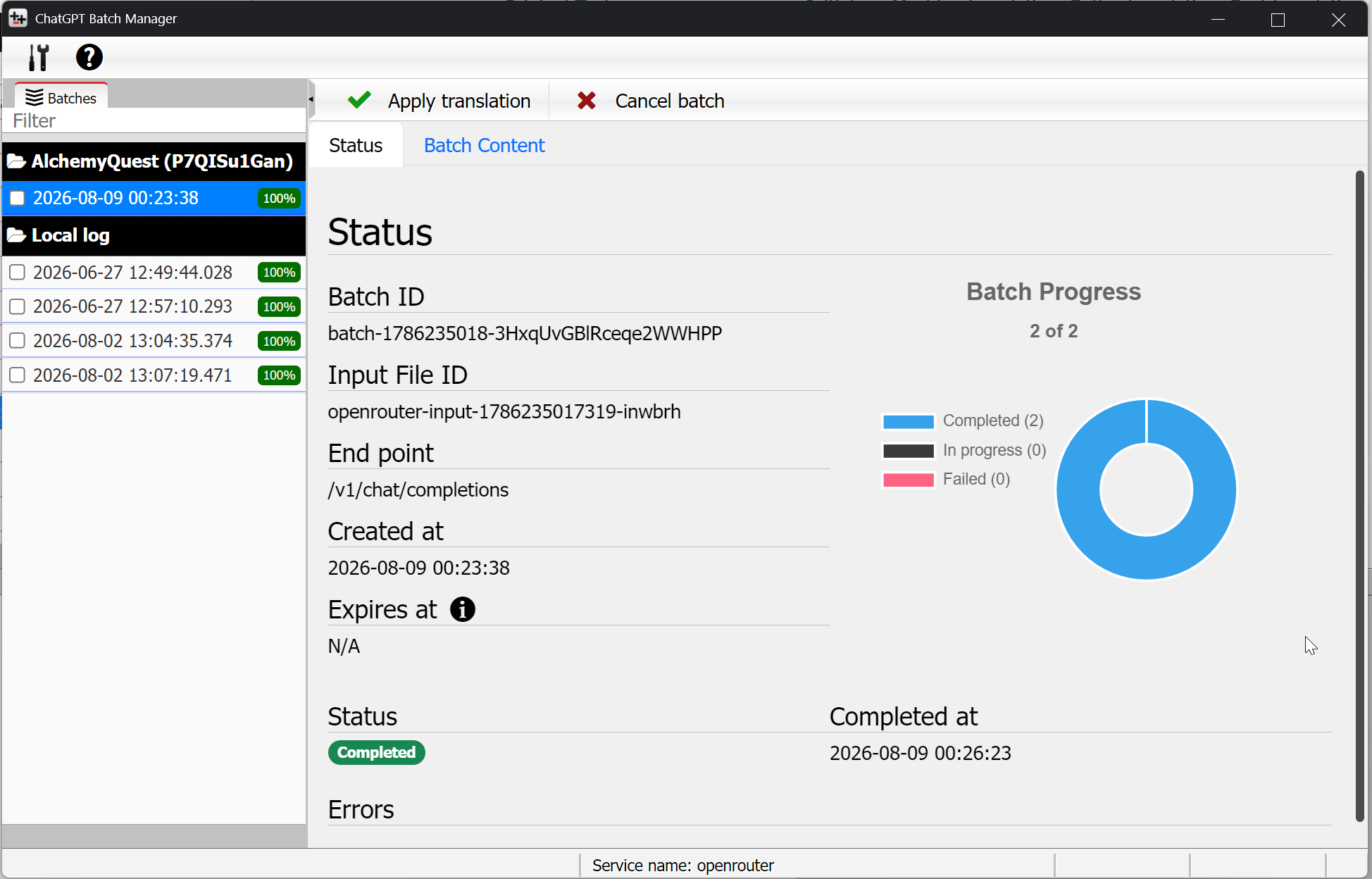1372x879 pixels.
Task: Click the Failed legend pink swatch
Action: (909, 480)
